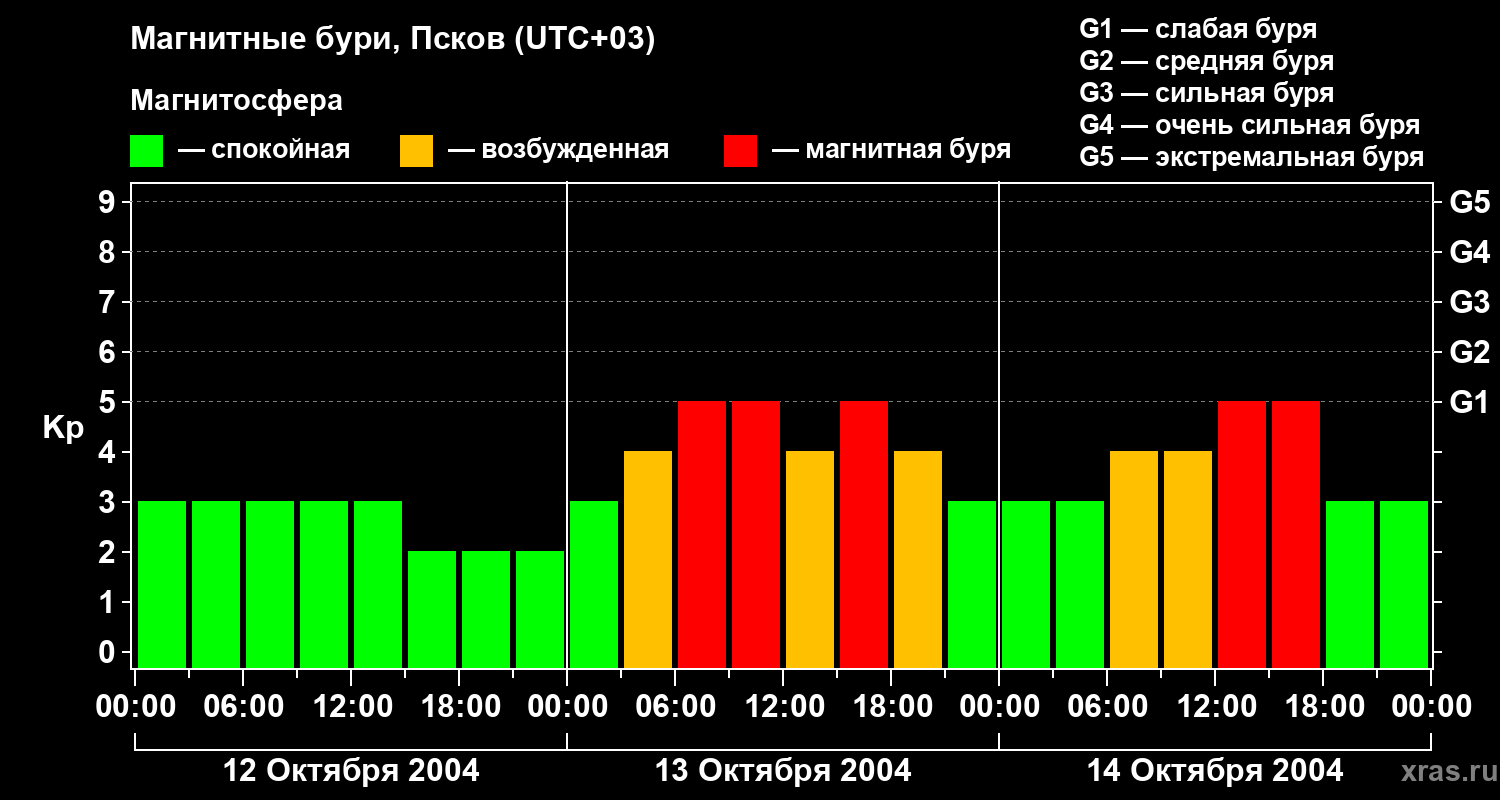The width and height of the screenshot is (1500, 800).
Task: Click the chart title 'Магнитные бури, Псков (UTC+03)'
Action: coord(393,40)
